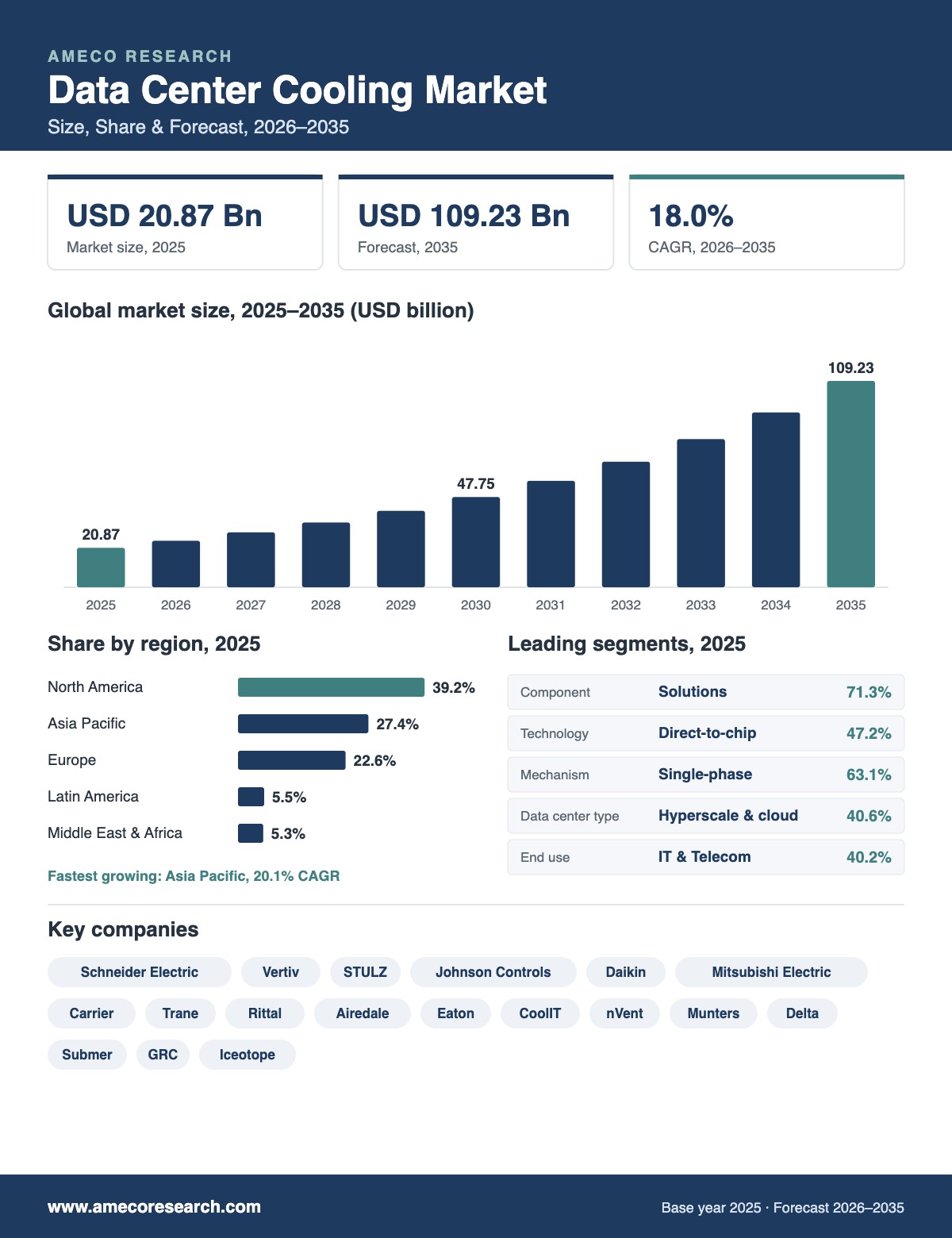Select the Airedale chip
This screenshot has height=1238, width=952.
[x=363, y=1013]
